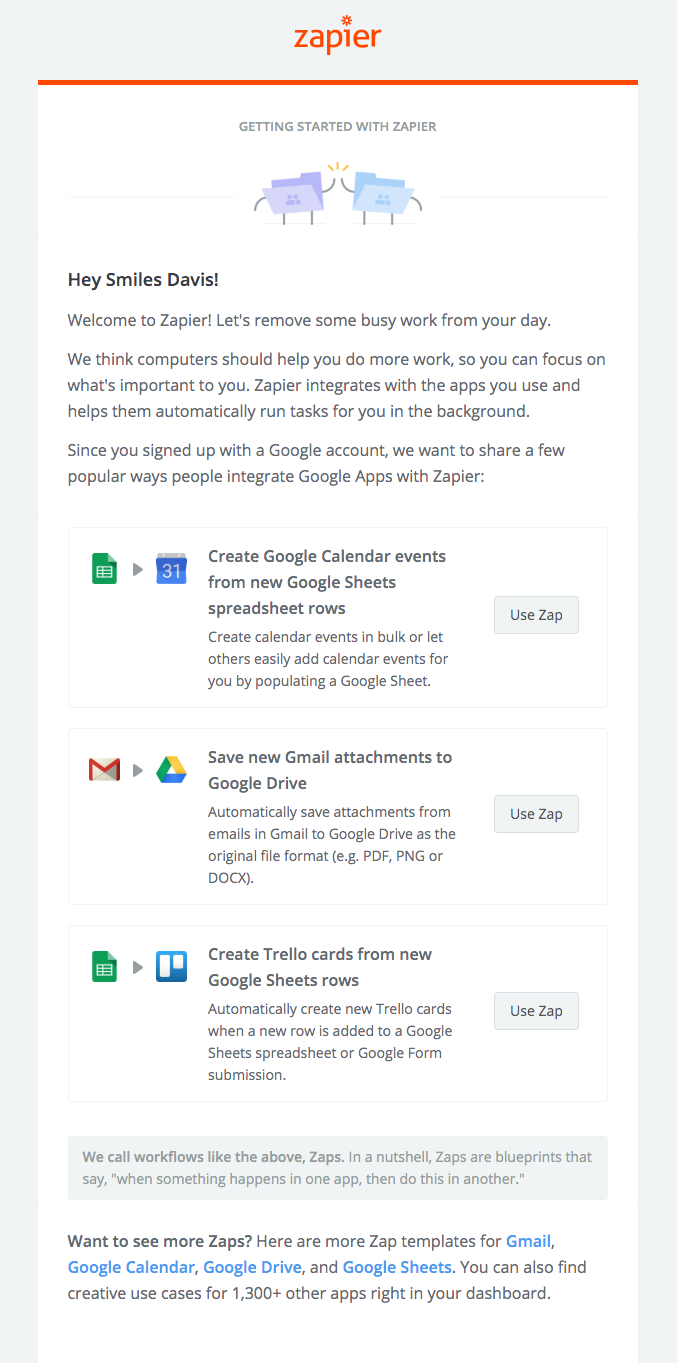Click the Google Sheets icon in first Zap

pos(104,569)
